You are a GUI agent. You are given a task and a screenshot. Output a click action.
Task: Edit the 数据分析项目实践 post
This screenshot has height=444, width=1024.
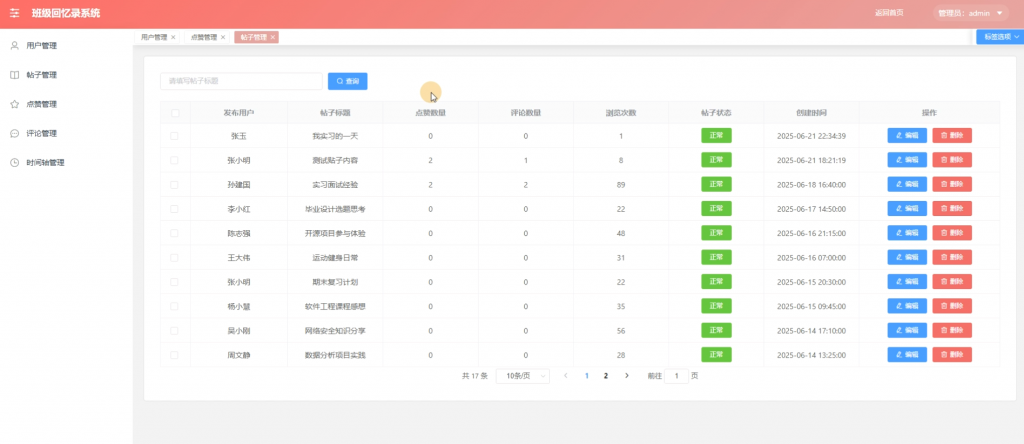(x=906, y=355)
